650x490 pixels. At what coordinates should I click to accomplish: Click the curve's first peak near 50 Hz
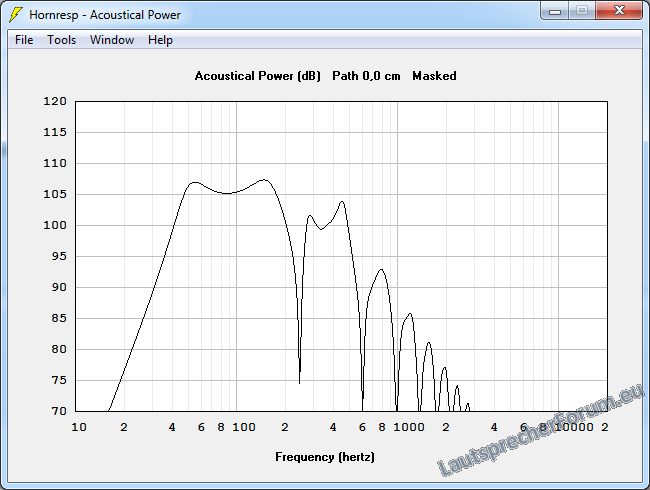194,182
